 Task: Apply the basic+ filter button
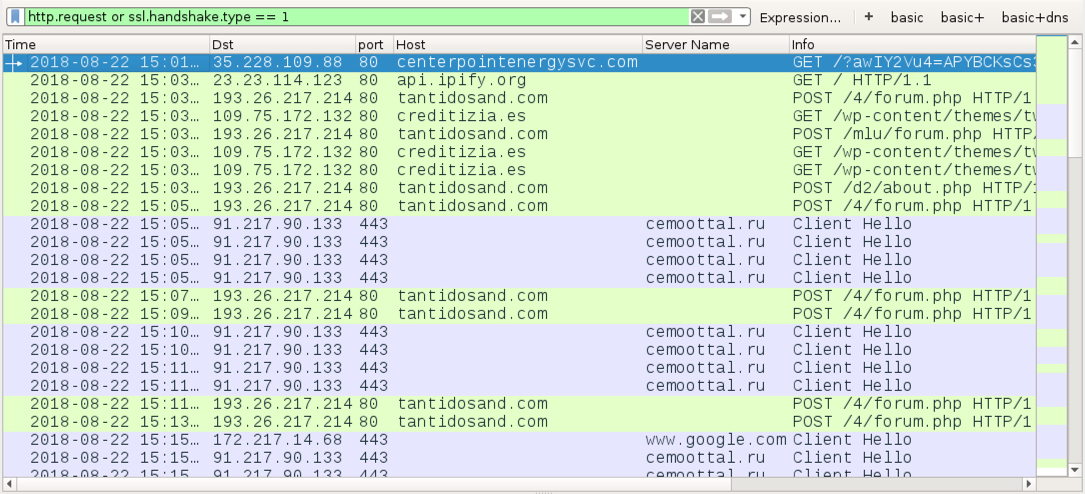pyautogui.click(x=962, y=17)
